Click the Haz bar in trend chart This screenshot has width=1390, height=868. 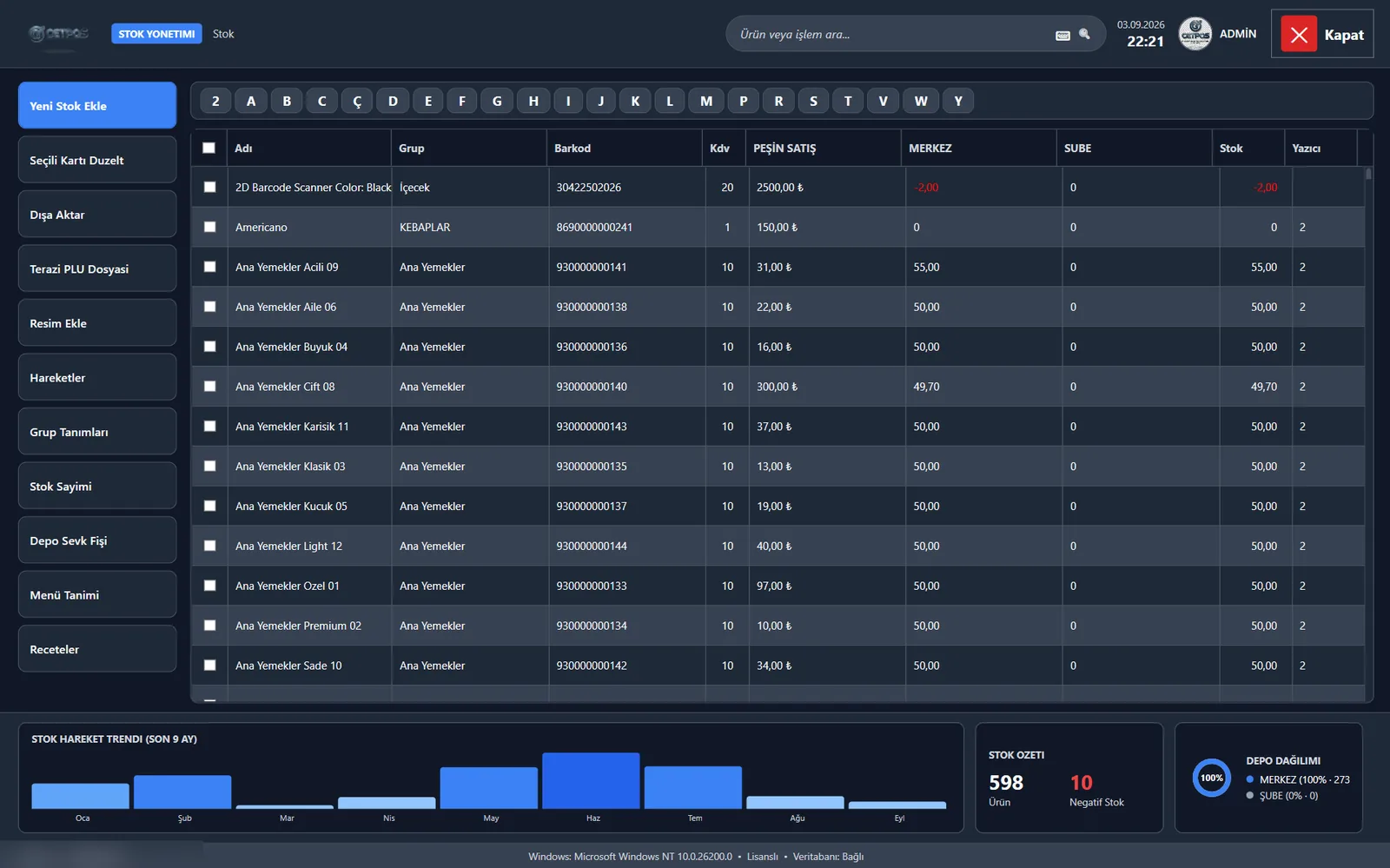(591, 780)
